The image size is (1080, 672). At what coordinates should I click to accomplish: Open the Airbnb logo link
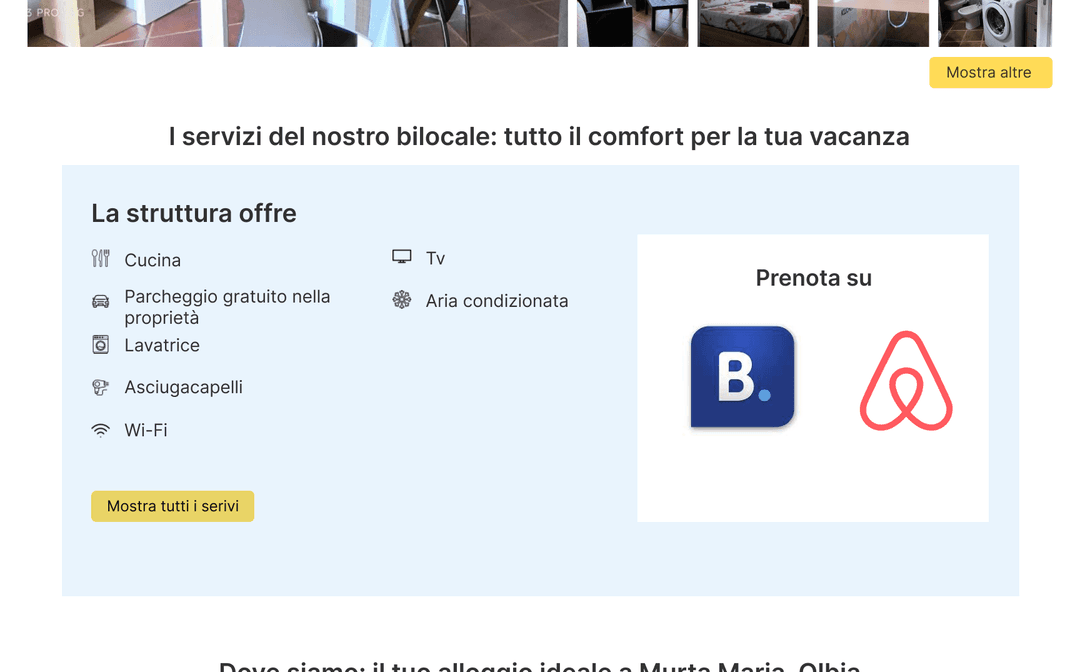click(x=906, y=381)
